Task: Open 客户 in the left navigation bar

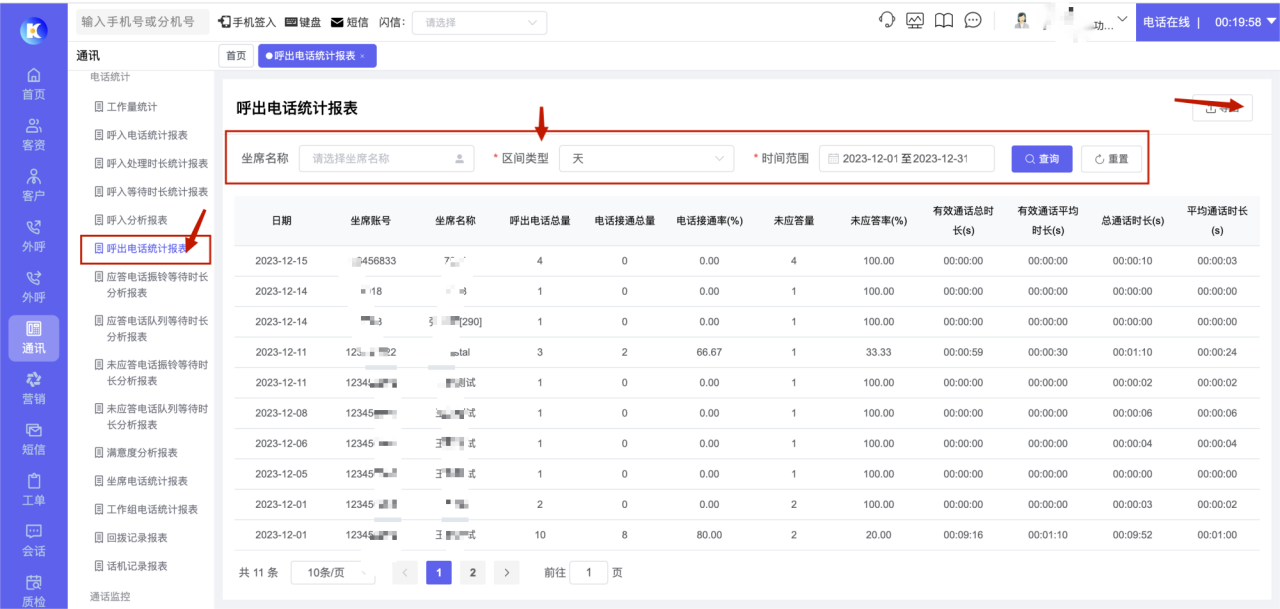Action: tap(33, 185)
